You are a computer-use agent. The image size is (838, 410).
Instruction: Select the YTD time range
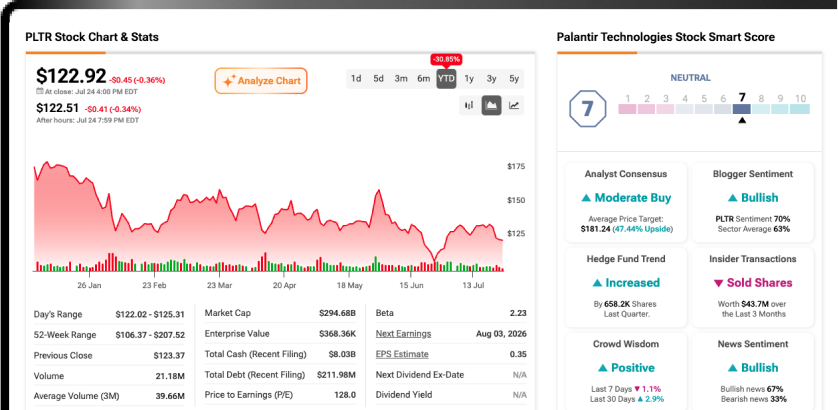(x=446, y=79)
